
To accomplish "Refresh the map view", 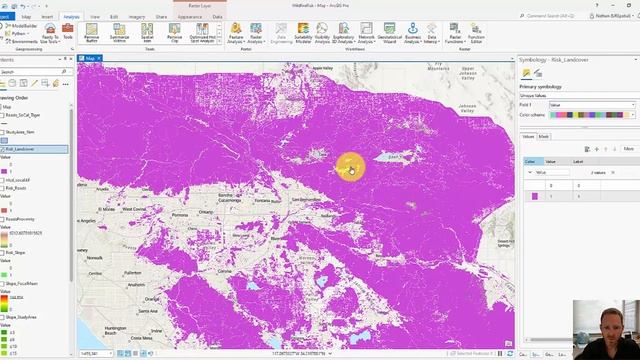I will pyautogui.click(x=510, y=353).
